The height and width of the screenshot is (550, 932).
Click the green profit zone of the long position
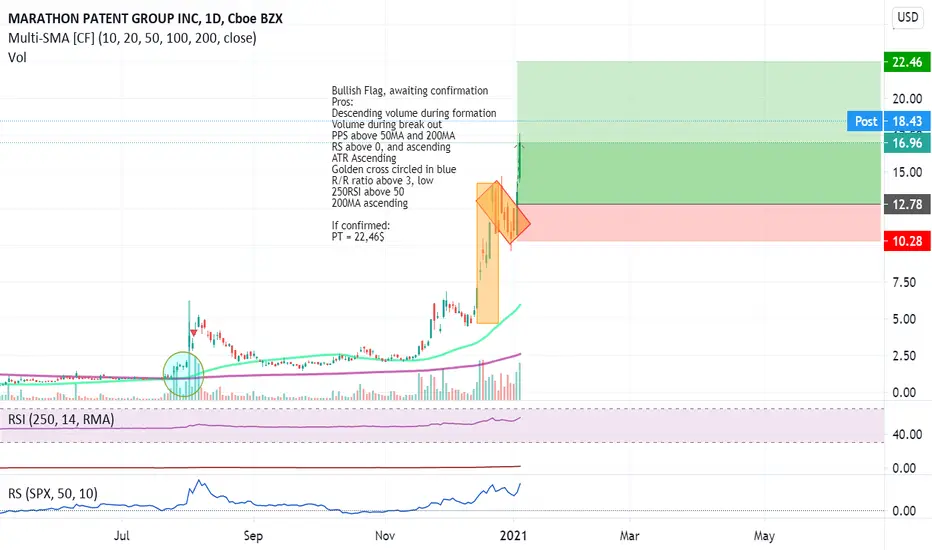698,133
